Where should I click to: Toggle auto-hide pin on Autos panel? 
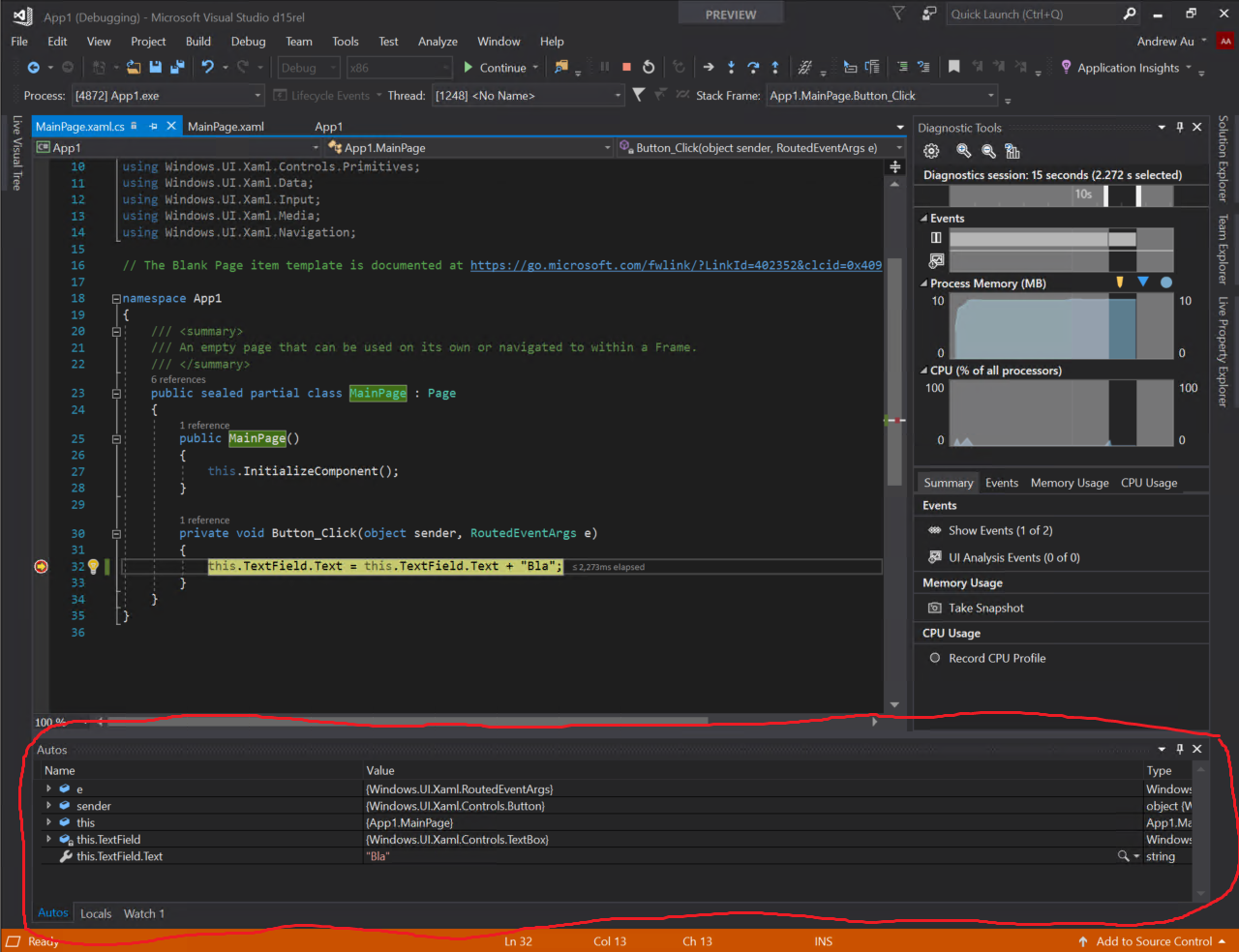1180,749
